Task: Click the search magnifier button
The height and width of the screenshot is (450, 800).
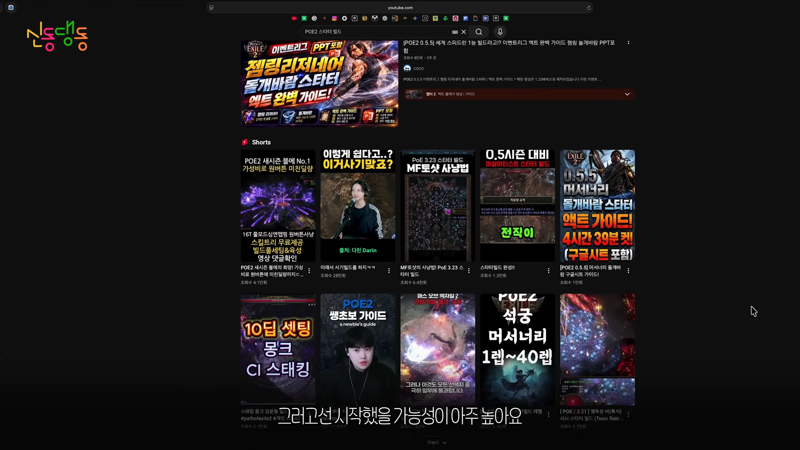Action: (479, 32)
